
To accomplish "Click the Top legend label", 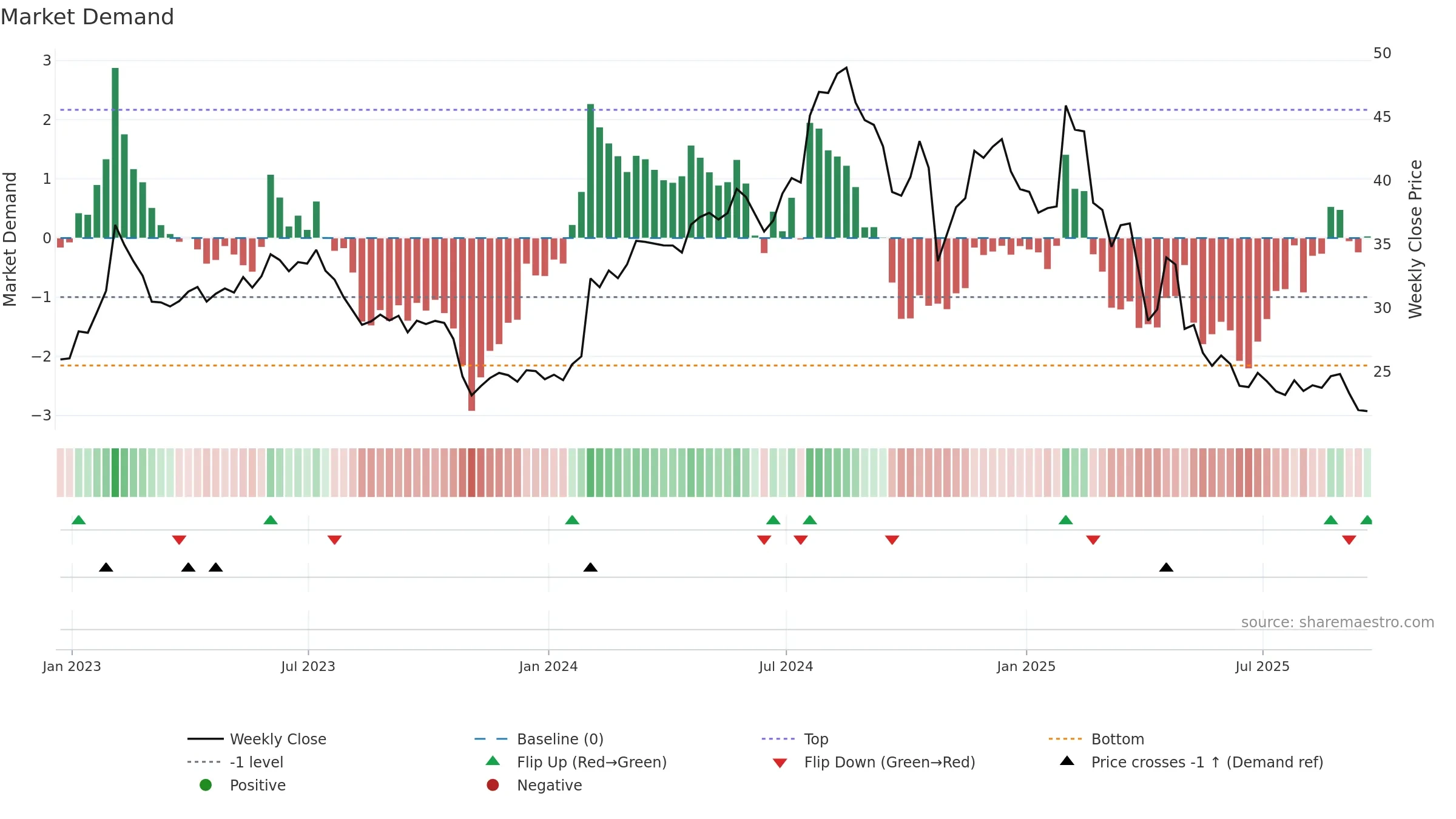I will click(816, 739).
